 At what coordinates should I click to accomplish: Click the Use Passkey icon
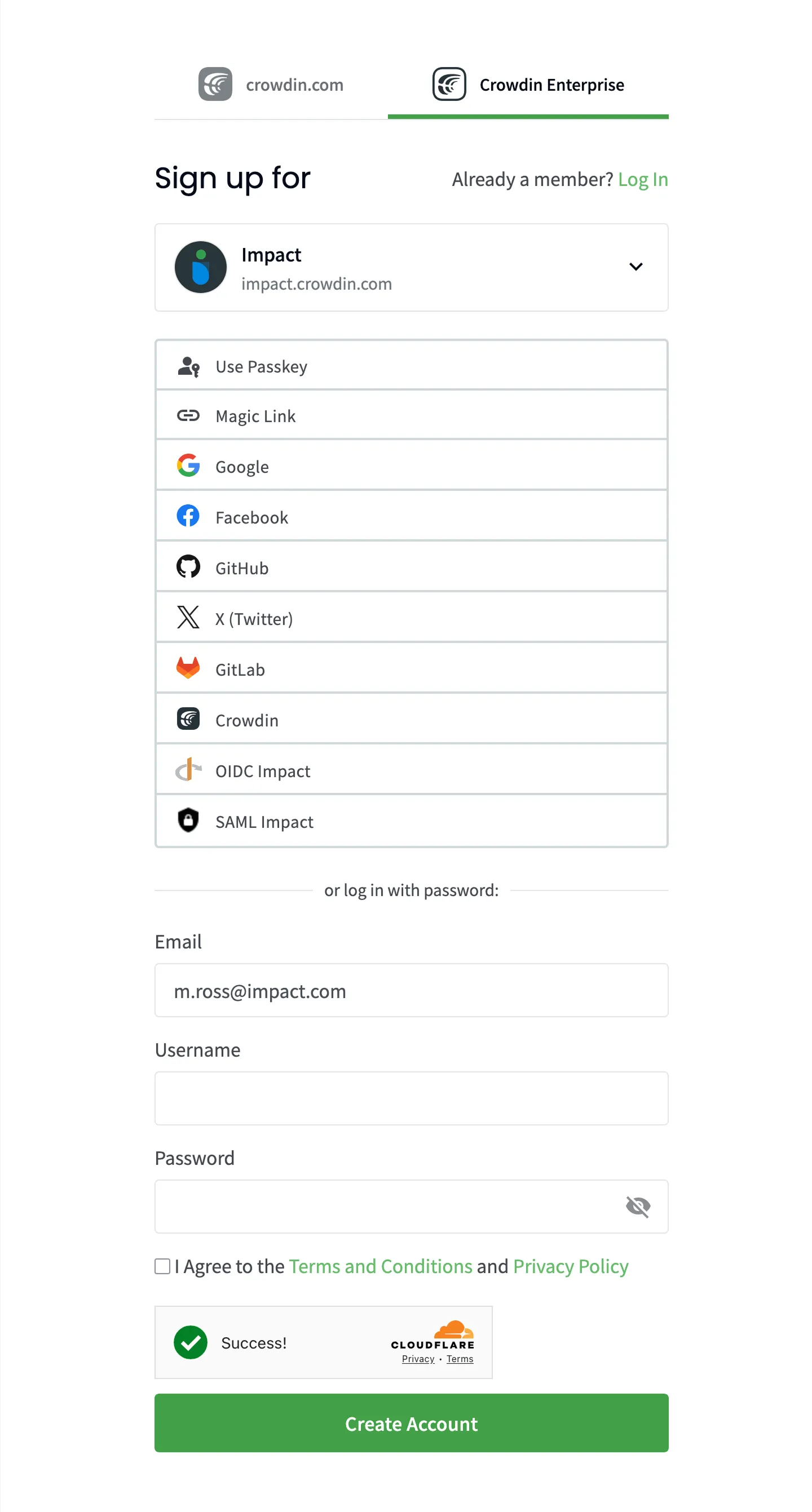pyautogui.click(x=188, y=366)
